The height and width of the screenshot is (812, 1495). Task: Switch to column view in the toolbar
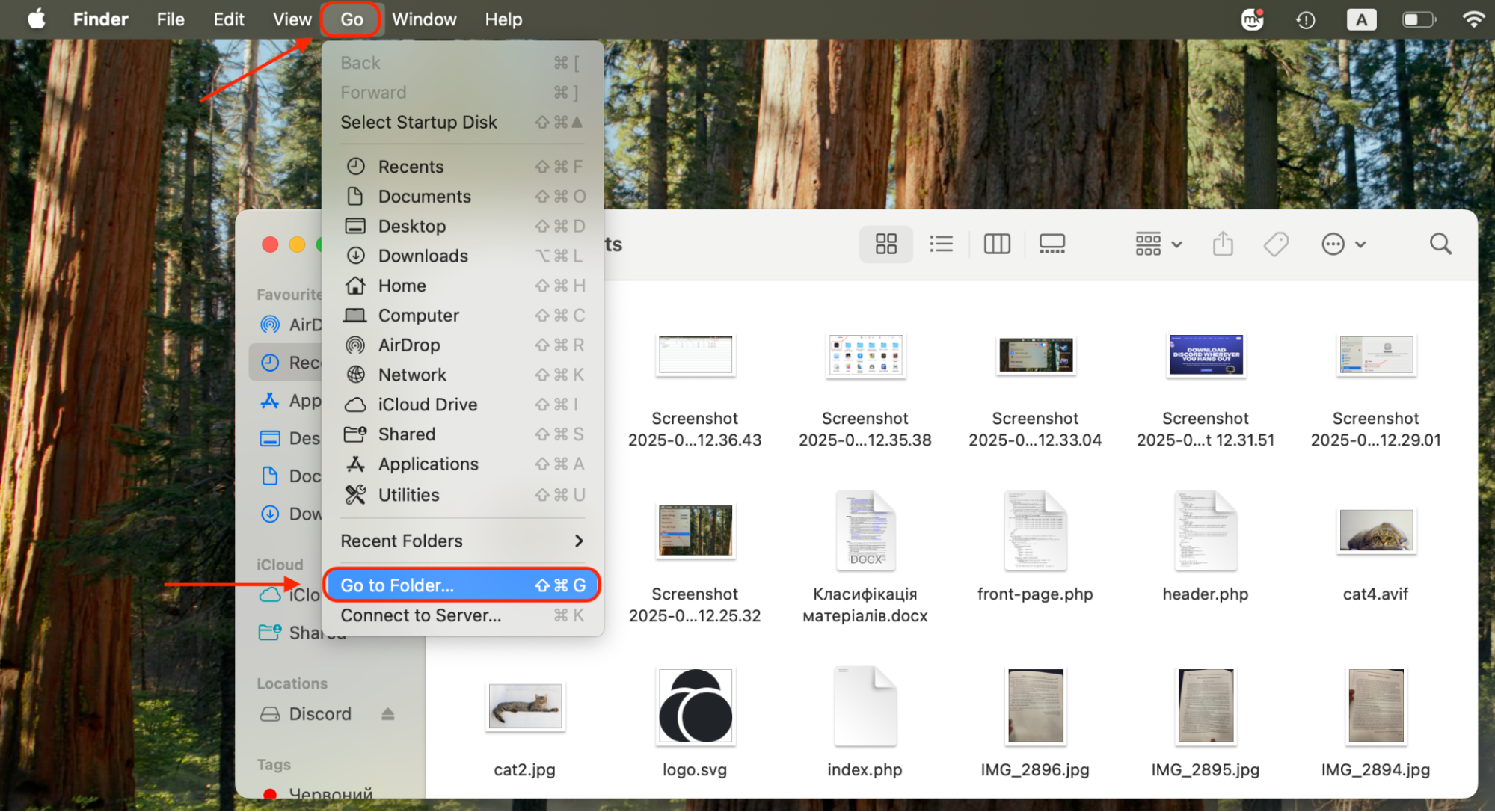coord(996,244)
